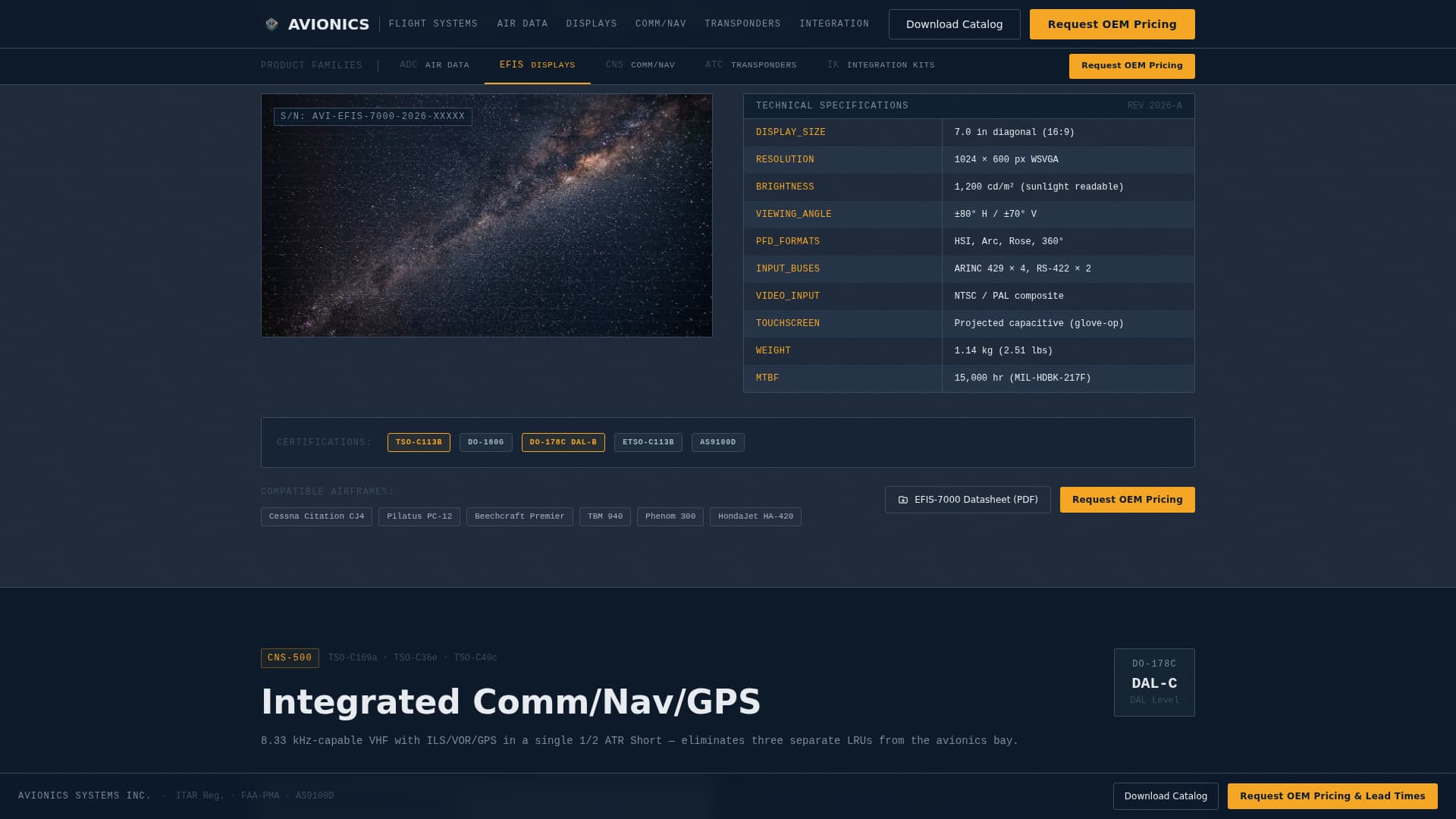The height and width of the screenshot is (819, 1456).
Task: Click Download Catalog in the footer
Action: [1165, 796]
